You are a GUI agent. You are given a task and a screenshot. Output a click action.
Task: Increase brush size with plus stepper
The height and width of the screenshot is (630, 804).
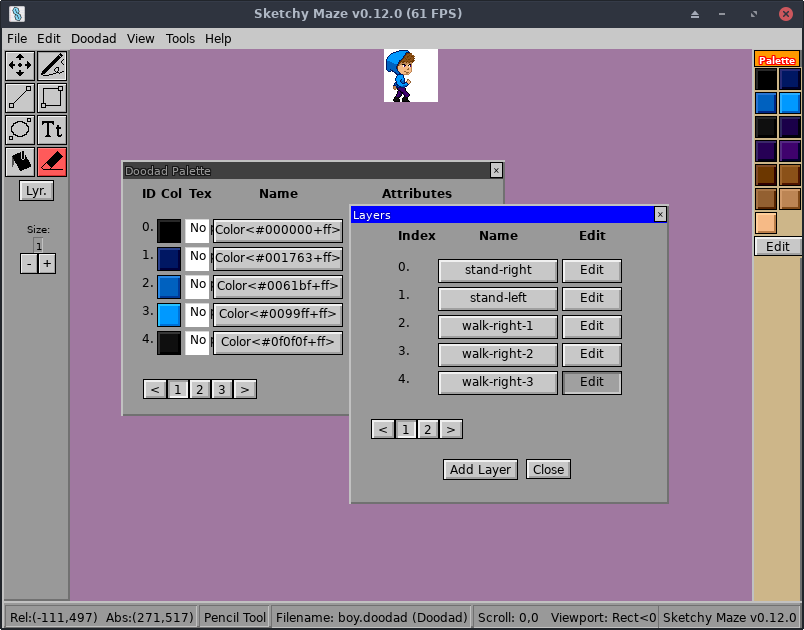click(46, 263)
